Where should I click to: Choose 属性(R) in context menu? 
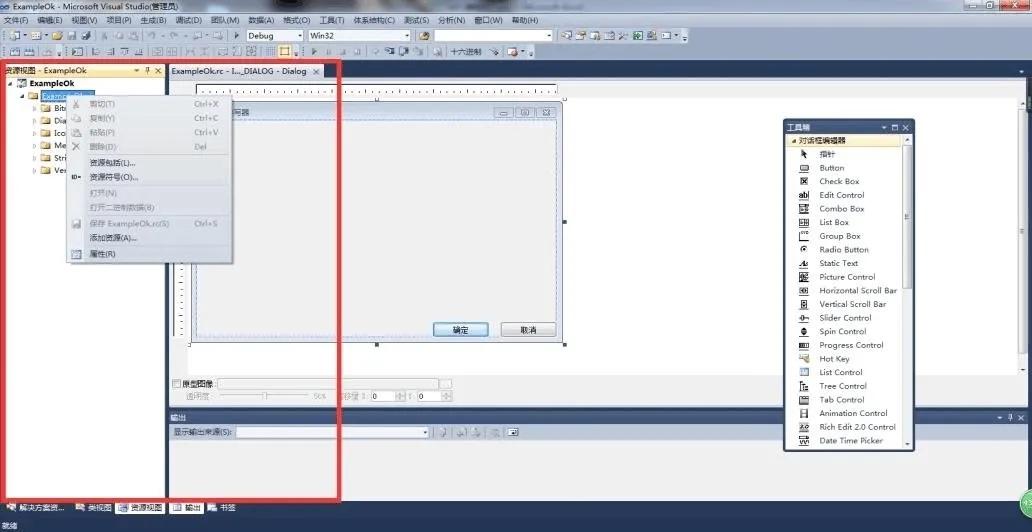(149, 254)
